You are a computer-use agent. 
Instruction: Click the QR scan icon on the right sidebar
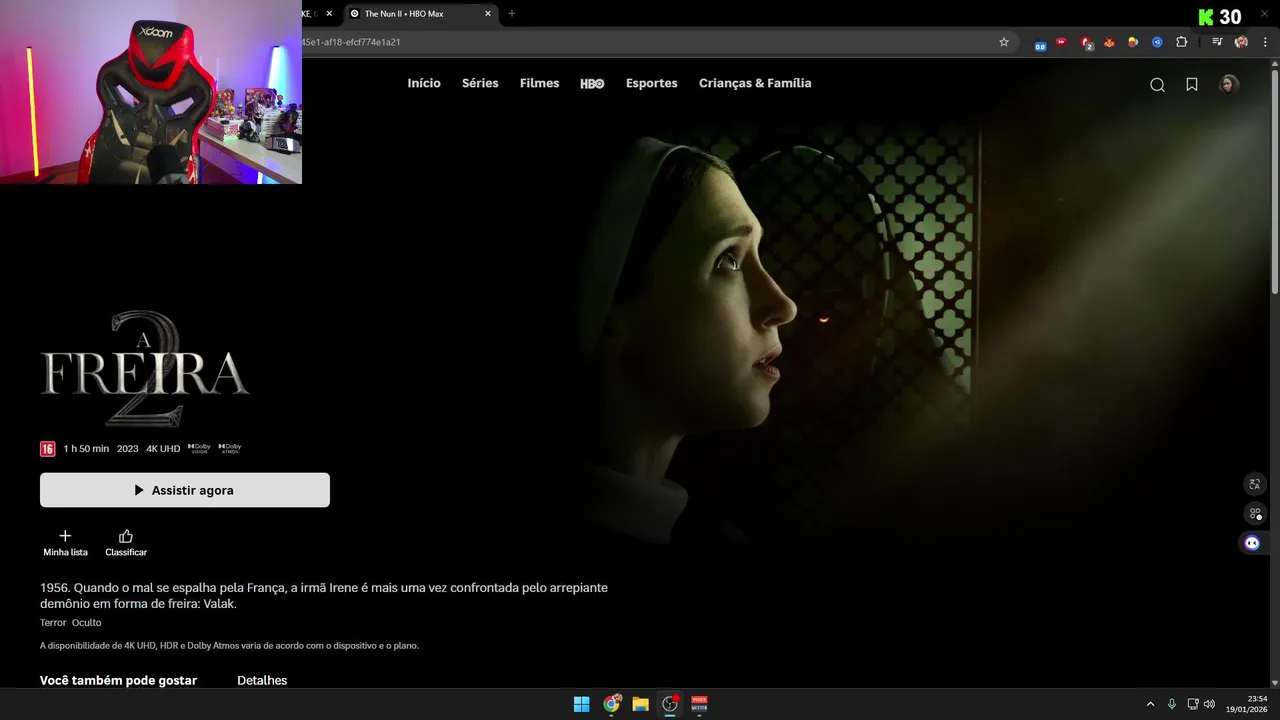pos(1255,513)
